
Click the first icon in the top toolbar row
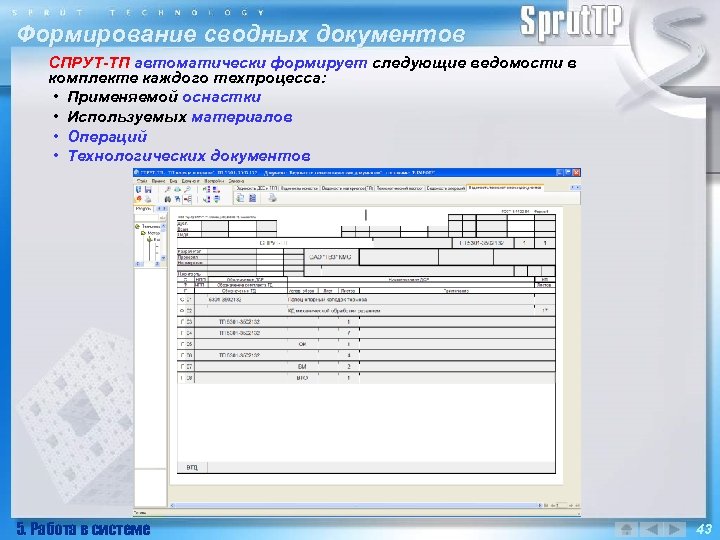click(139, 189)
